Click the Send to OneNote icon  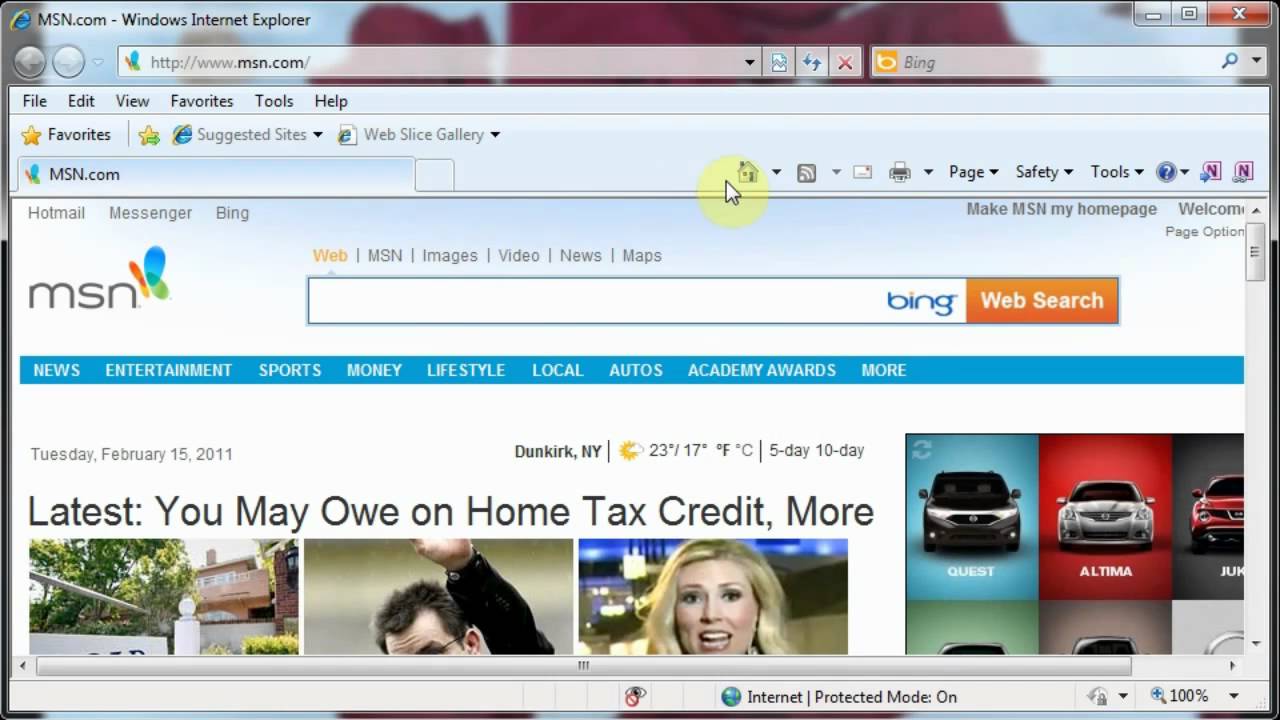coord(1211,172)
